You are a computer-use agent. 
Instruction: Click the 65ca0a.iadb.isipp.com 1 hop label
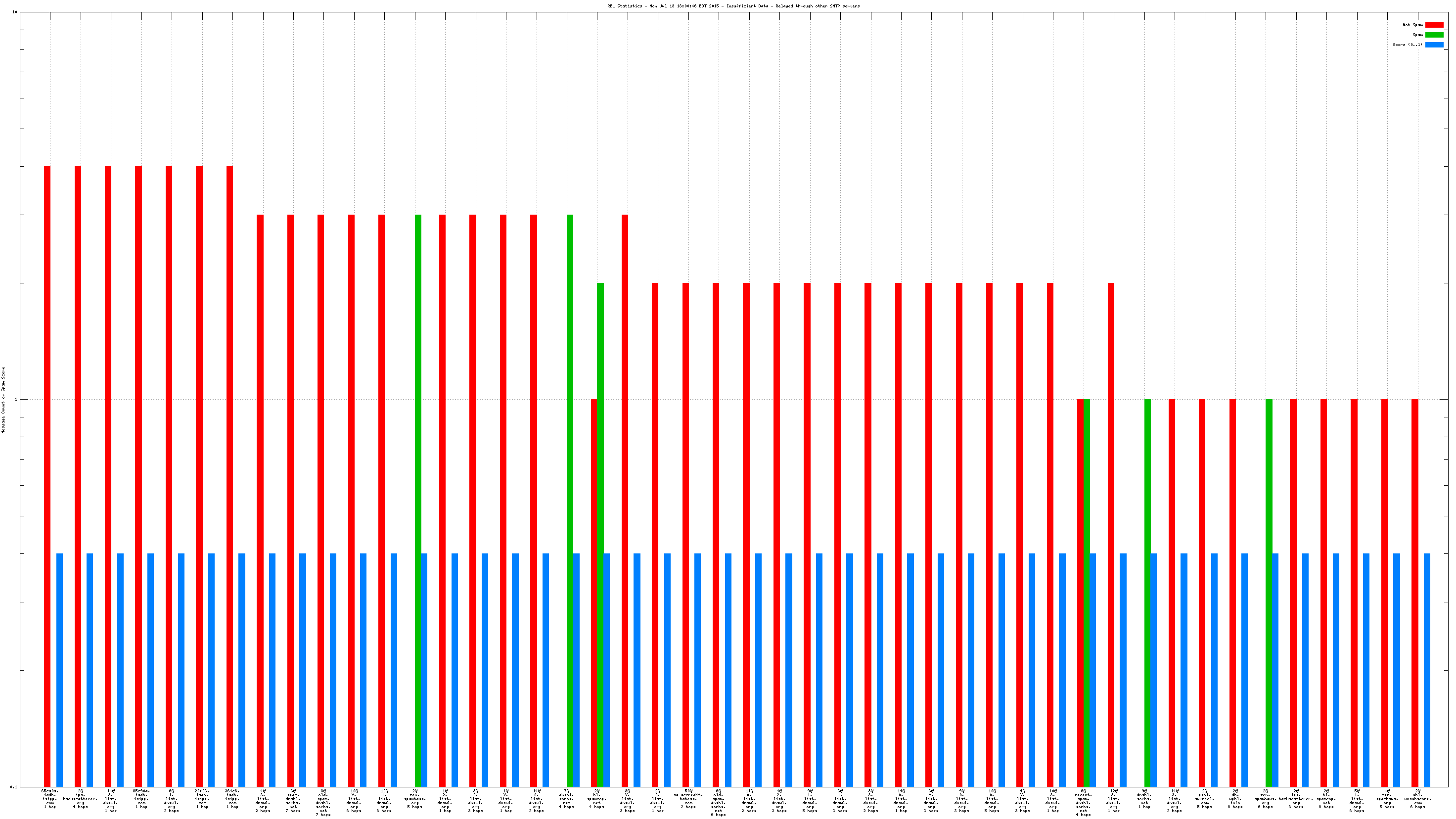[x=50, y=799]
